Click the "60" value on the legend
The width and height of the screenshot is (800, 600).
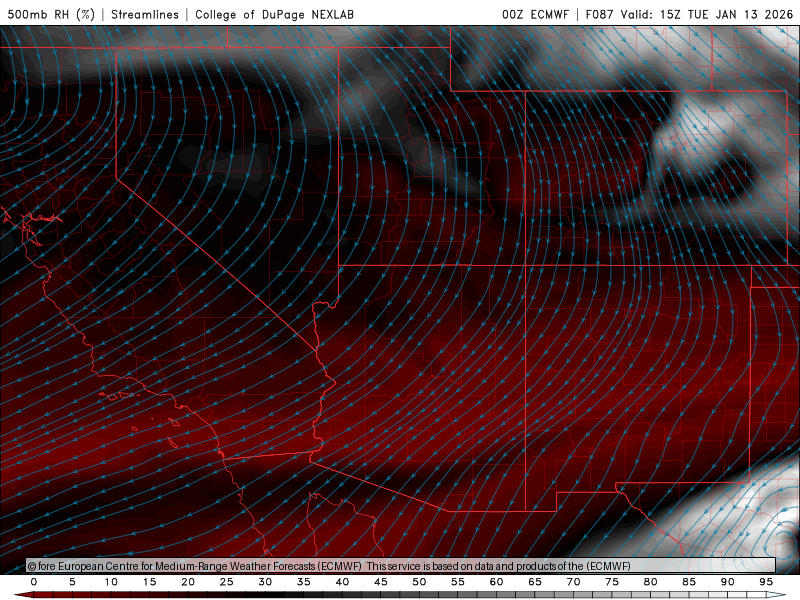tap(496, 582)
